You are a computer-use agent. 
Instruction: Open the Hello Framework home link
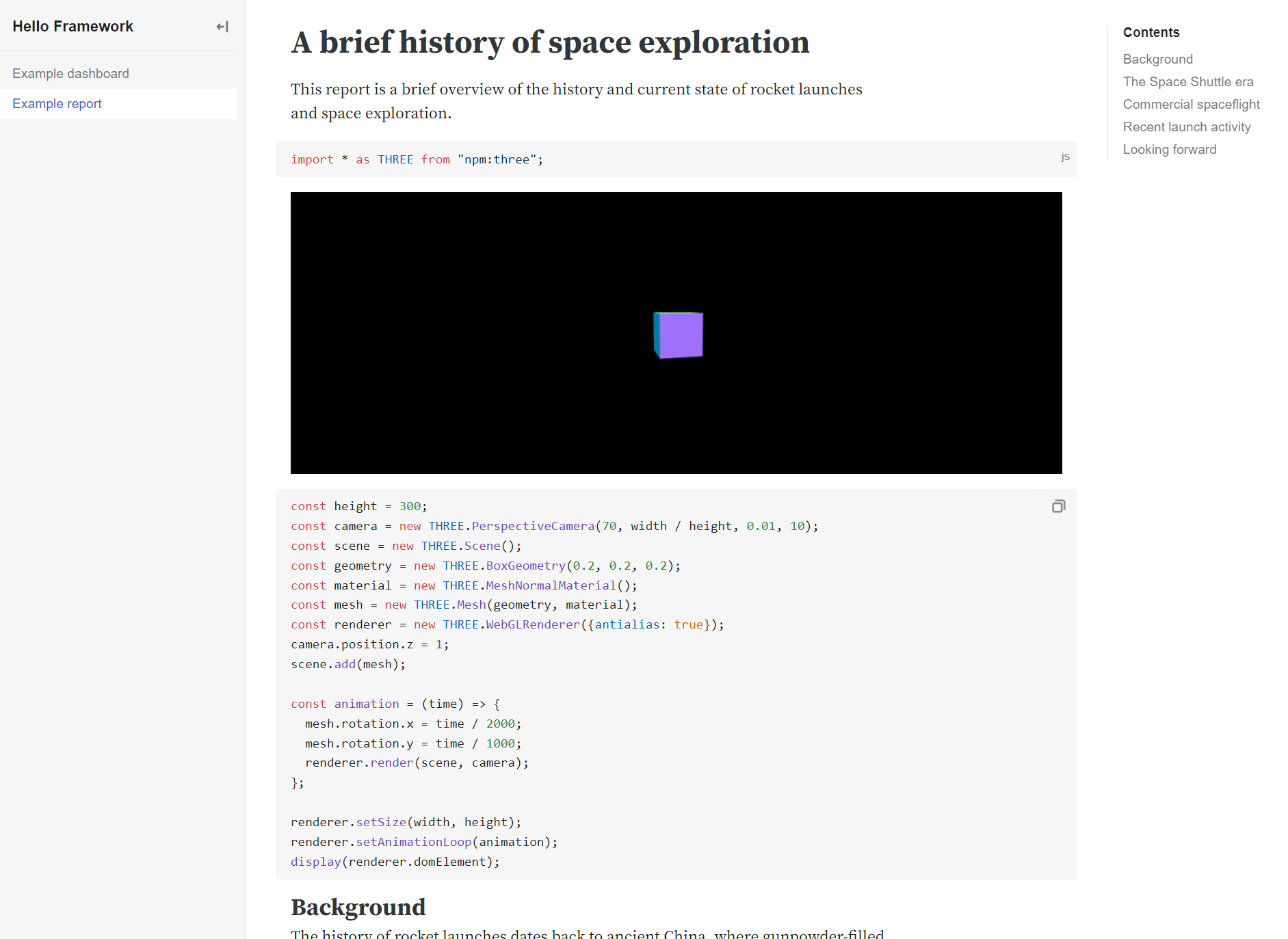(x=73, y=26)
